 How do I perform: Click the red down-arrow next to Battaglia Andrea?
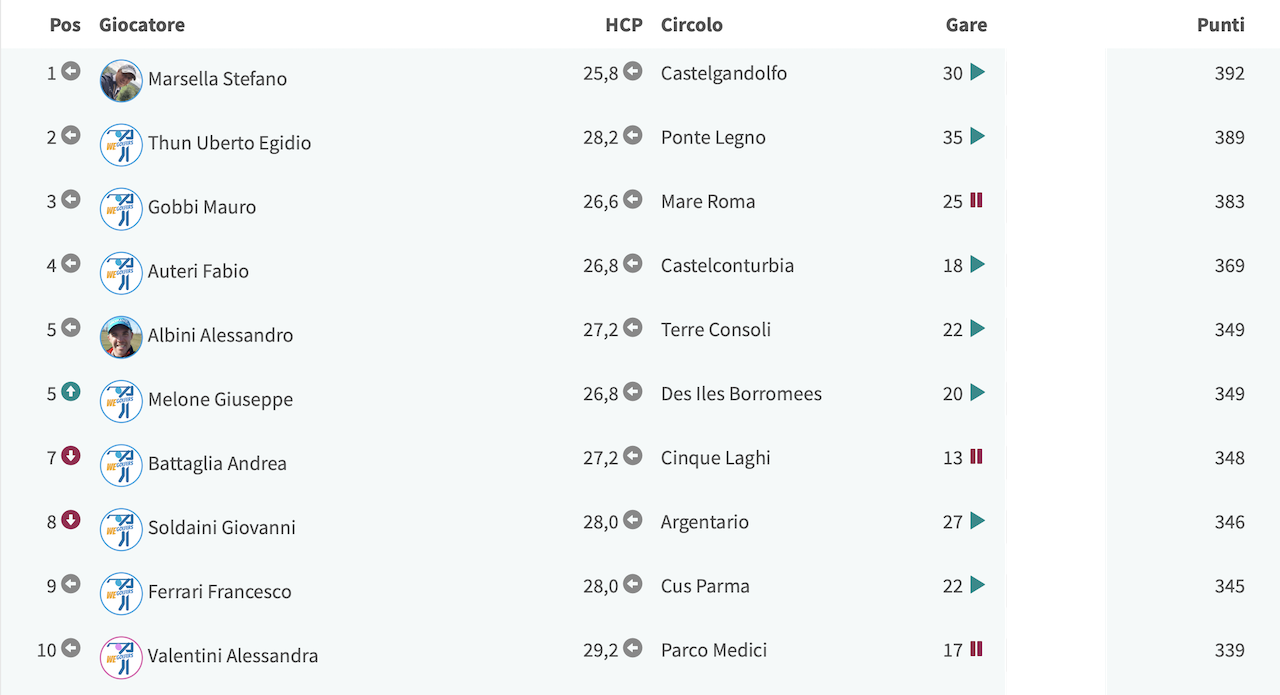(x=71, y=456)
